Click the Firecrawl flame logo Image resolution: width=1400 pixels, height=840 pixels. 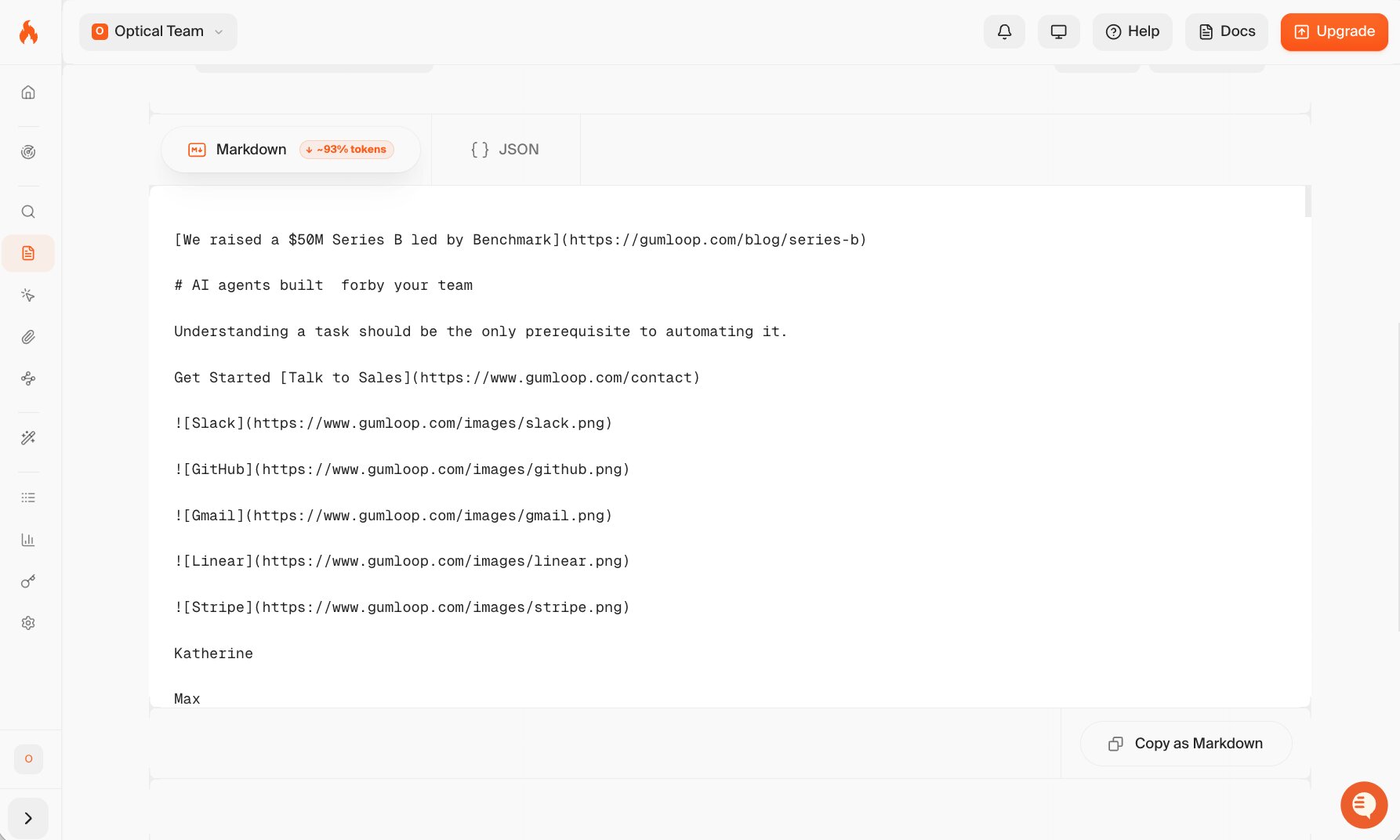[28, 32]
